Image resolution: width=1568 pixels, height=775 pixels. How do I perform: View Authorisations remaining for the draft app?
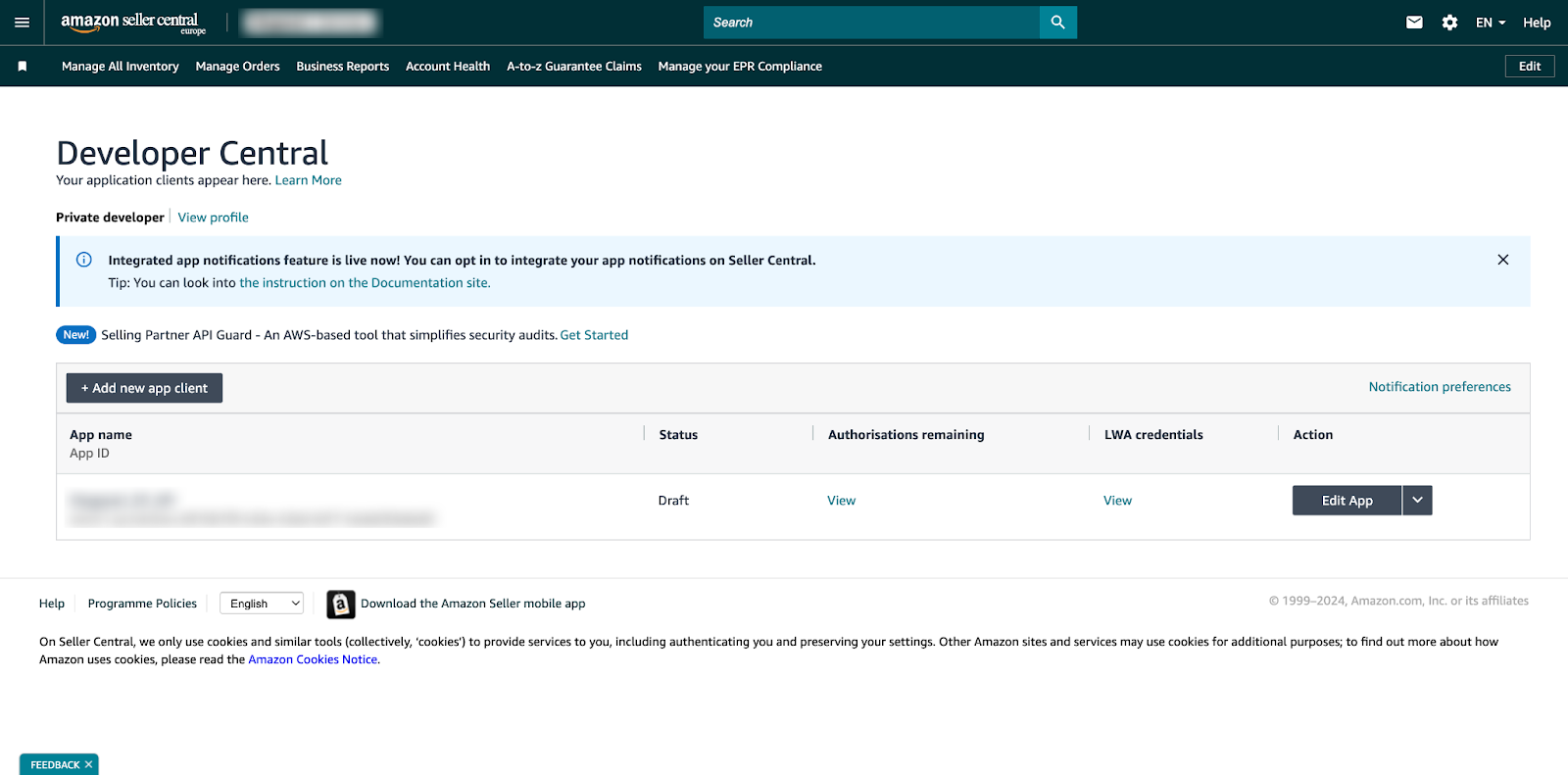pos(842,501)
